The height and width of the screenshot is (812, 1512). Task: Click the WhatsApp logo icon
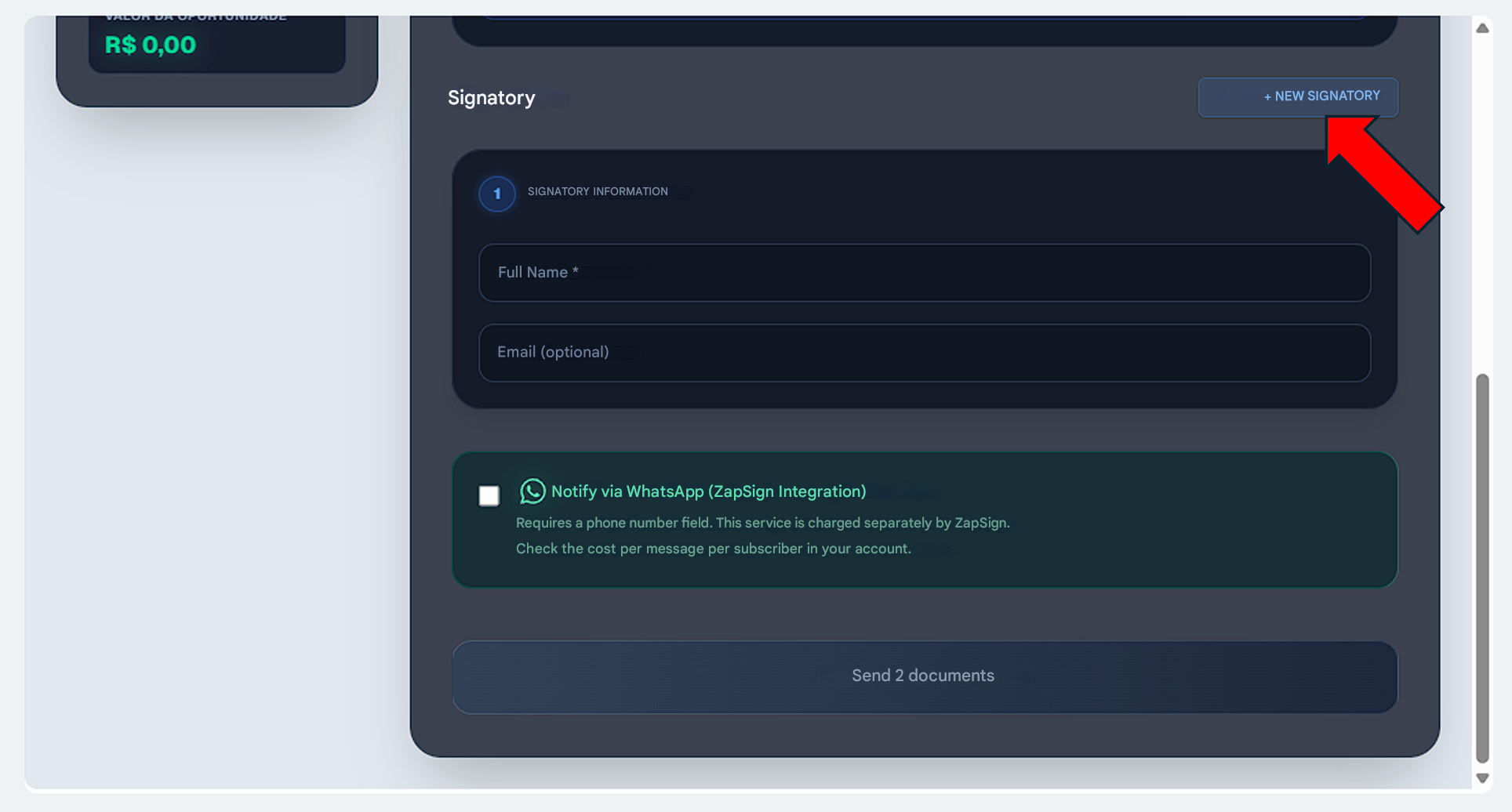532,491
